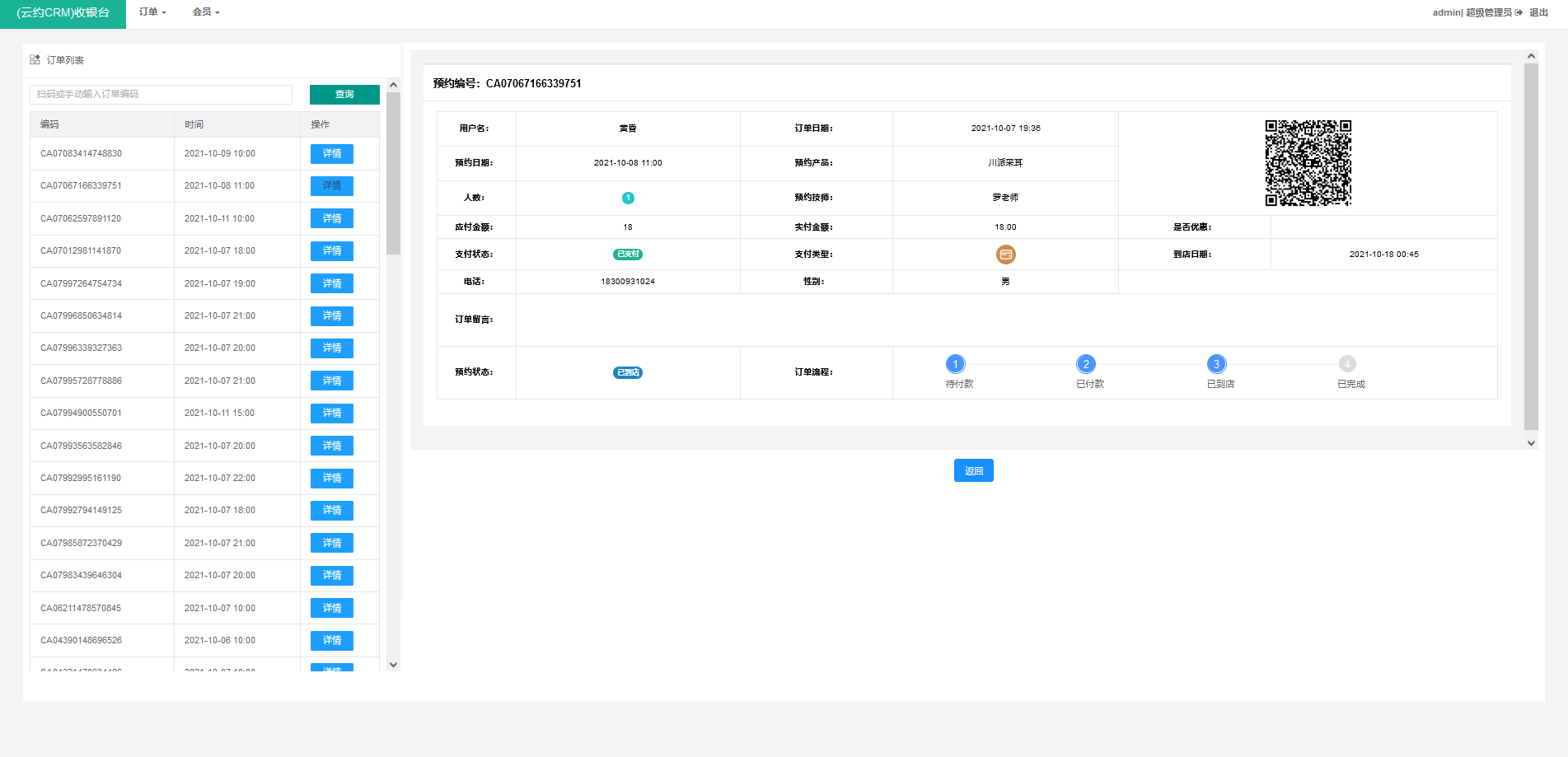Screen dimensions: 1568x757
Task: Click the green paid status badge
Action: [628, 255]
